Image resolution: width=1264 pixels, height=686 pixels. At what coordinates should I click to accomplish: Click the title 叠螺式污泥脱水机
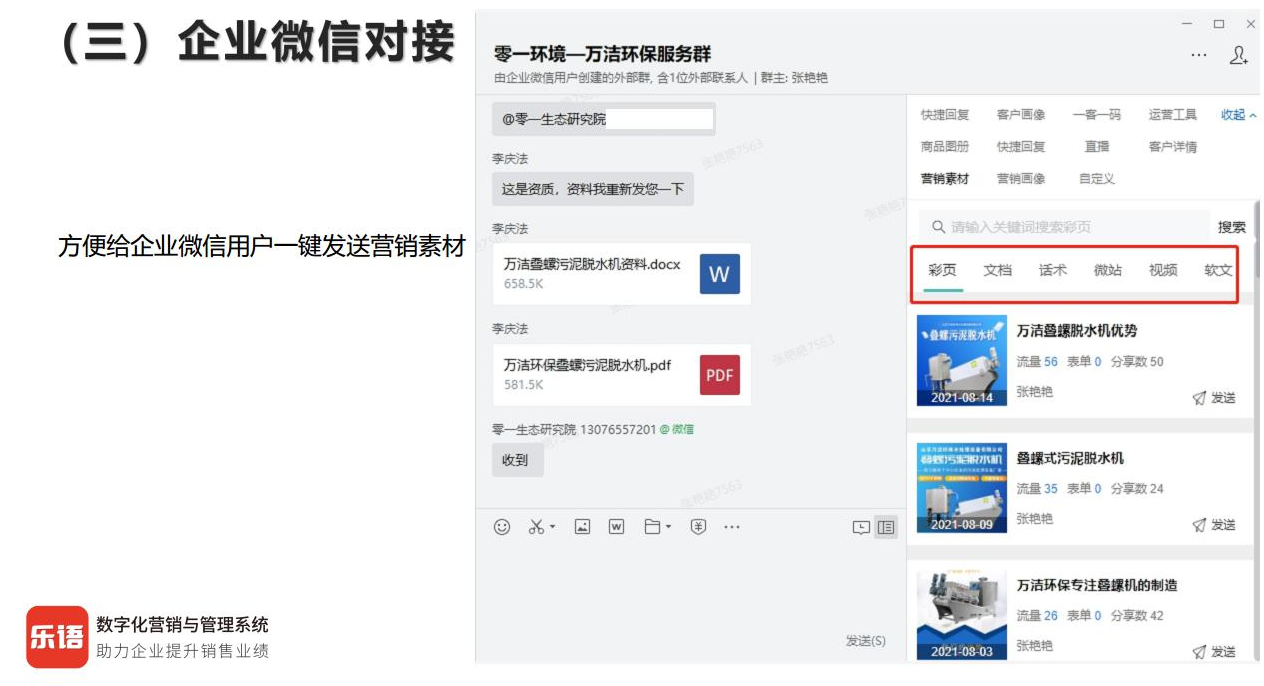1070,458
